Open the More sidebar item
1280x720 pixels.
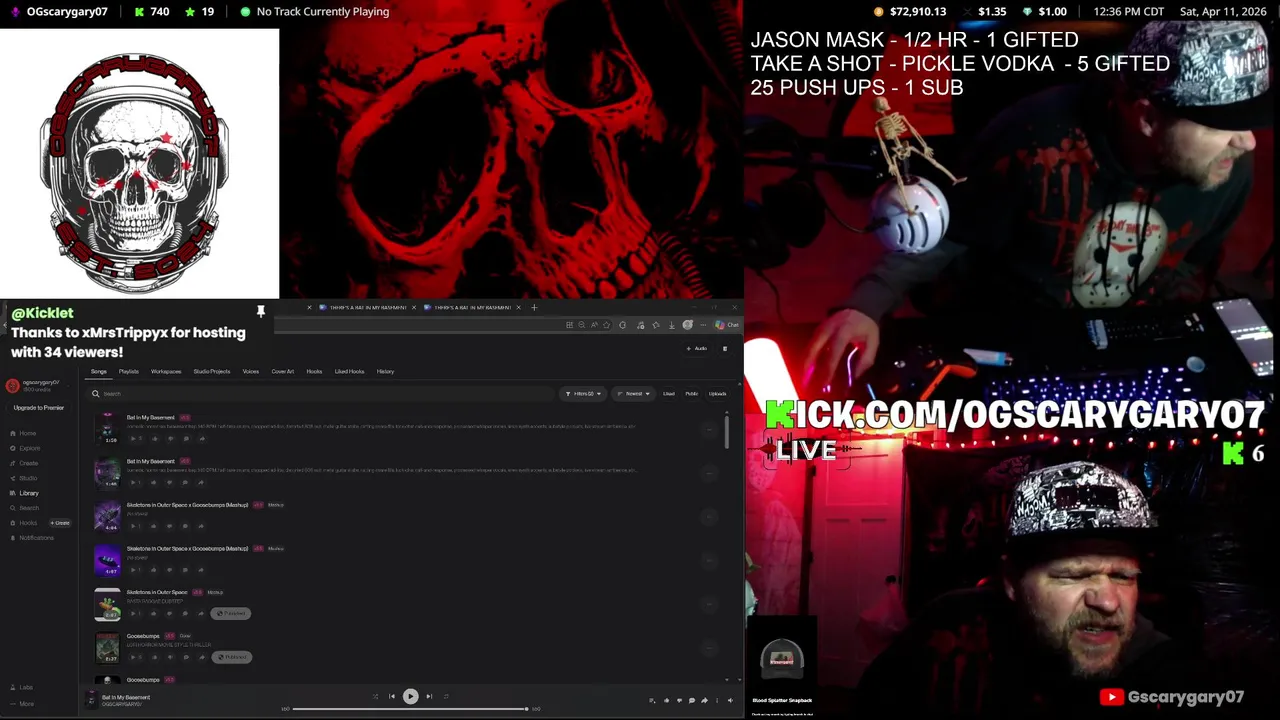coord(21,703)
